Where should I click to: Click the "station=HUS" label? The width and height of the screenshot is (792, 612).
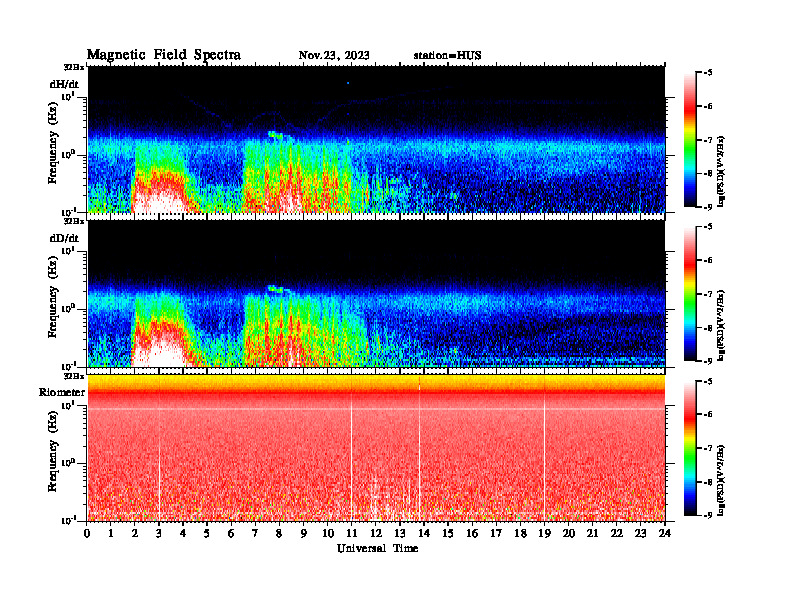click(x=447, y=56)
